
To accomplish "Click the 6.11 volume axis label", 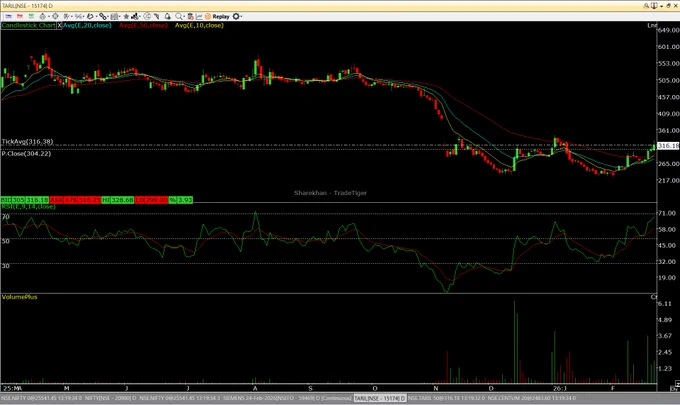I will pyautogui.click(x=665, y=304).
